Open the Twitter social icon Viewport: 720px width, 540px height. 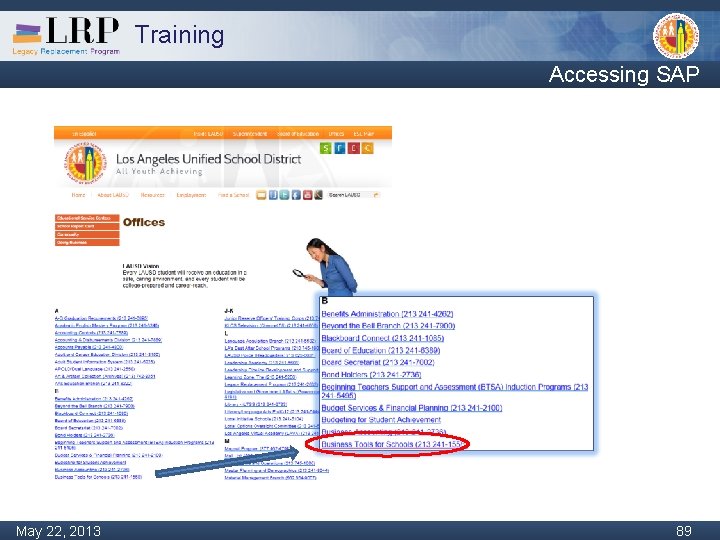[285, 195]
